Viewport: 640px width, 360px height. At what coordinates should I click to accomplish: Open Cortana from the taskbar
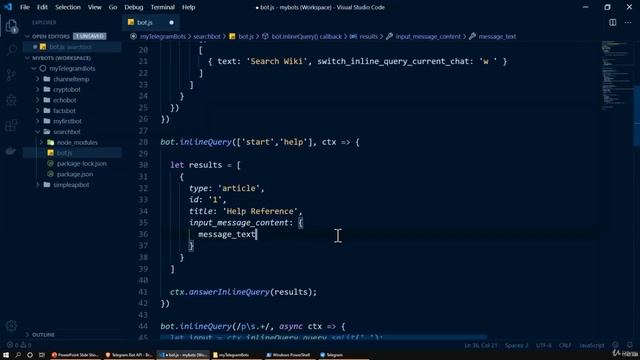click(x=30, y=355)
